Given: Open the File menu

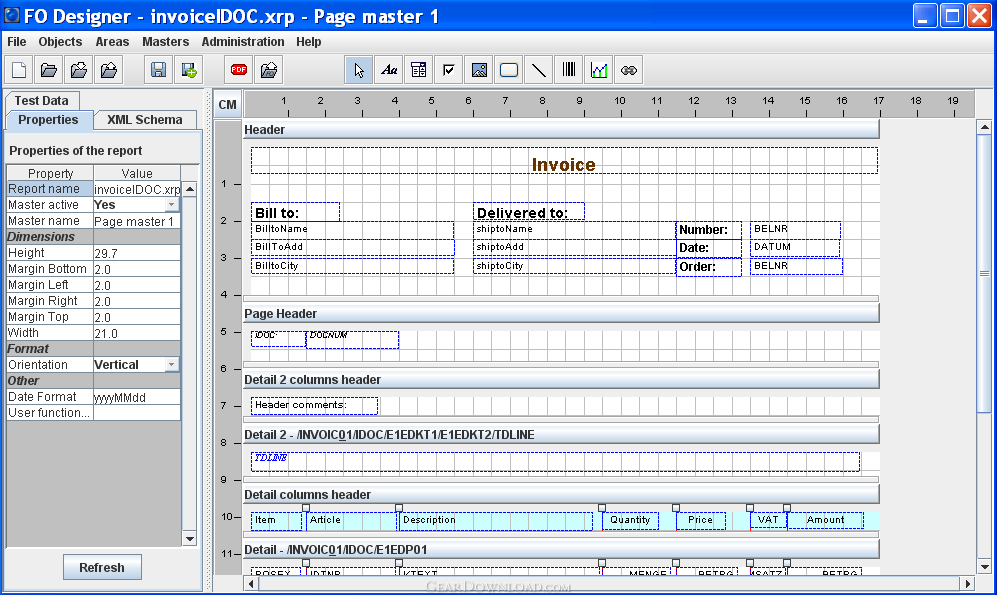Looking at the screenshot, I should pos(17,41).
